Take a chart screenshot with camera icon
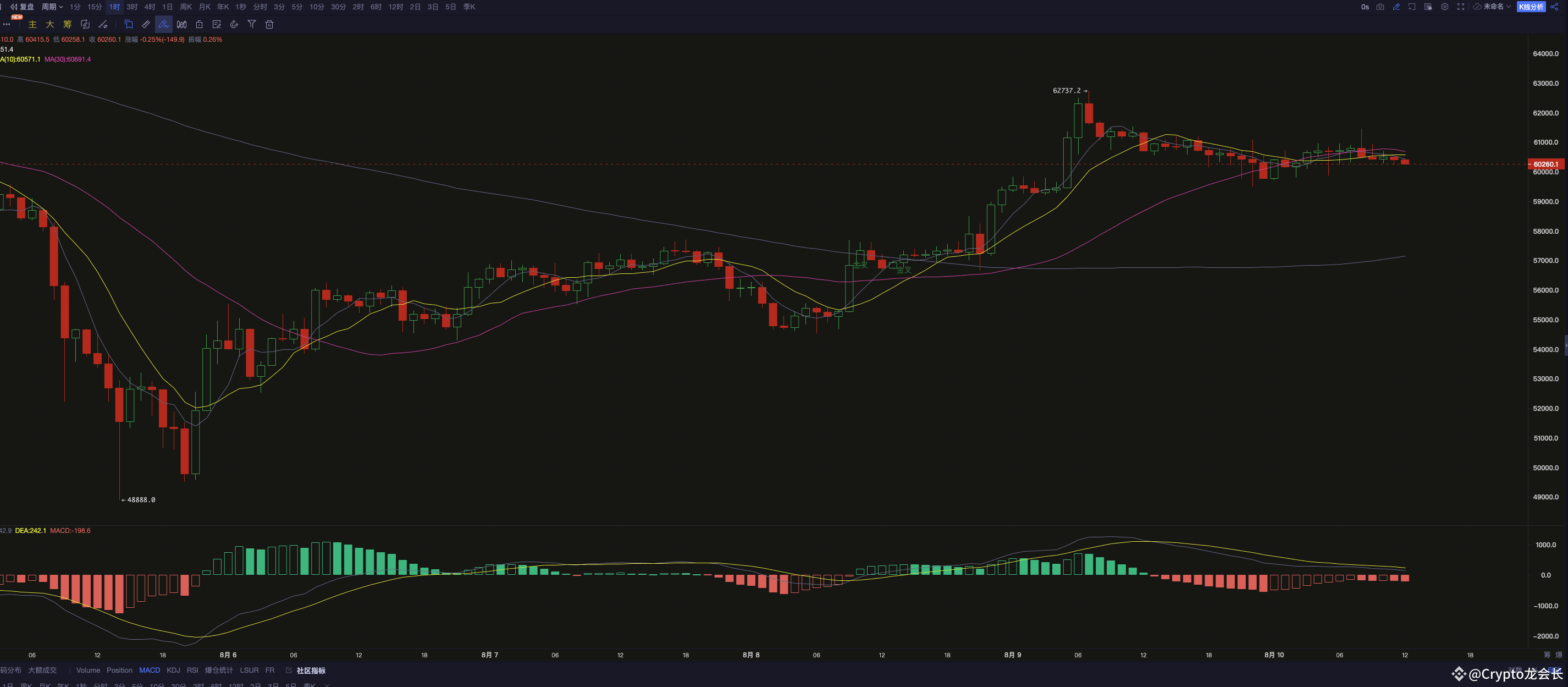The width and height of the screenshot is (1568, 687). pyautogui.click(x=1380, y=7)
